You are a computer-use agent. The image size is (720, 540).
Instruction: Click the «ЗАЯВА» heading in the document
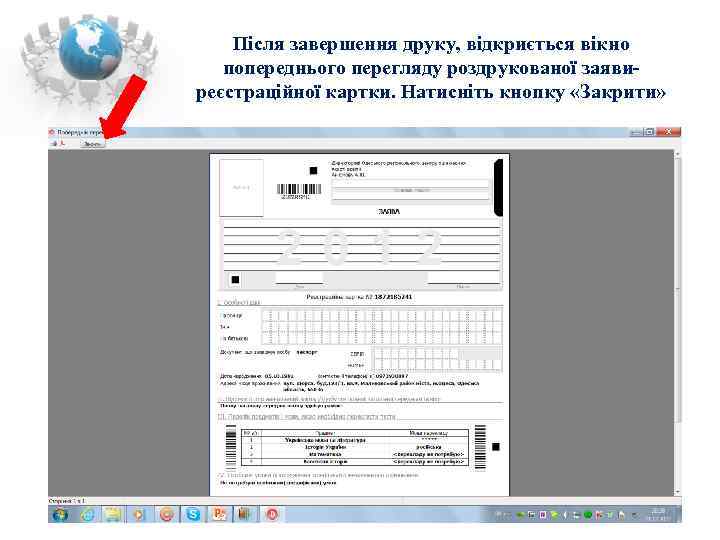(389, 212)
